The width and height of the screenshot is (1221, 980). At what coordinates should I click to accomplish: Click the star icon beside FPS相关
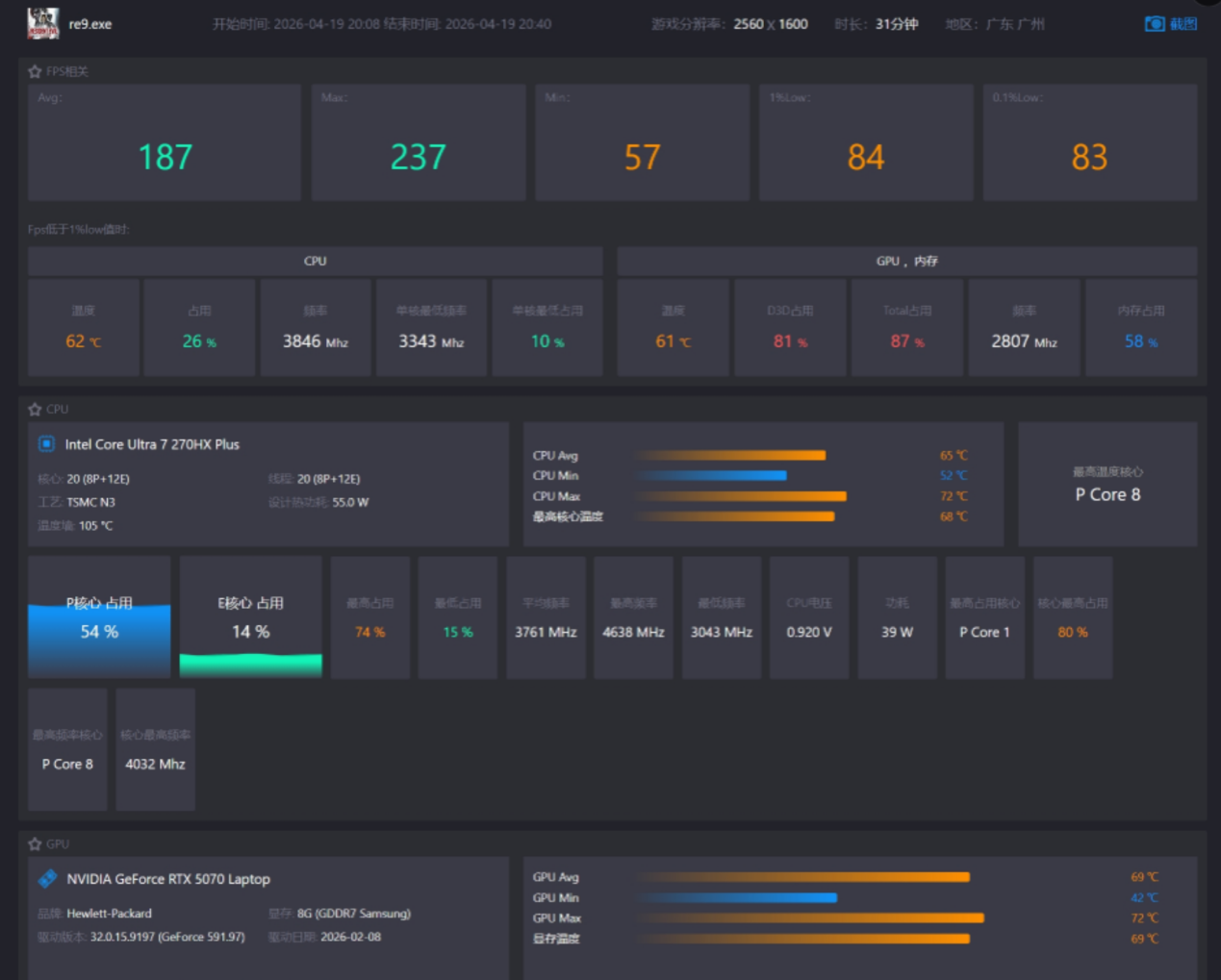click(35, 71)
